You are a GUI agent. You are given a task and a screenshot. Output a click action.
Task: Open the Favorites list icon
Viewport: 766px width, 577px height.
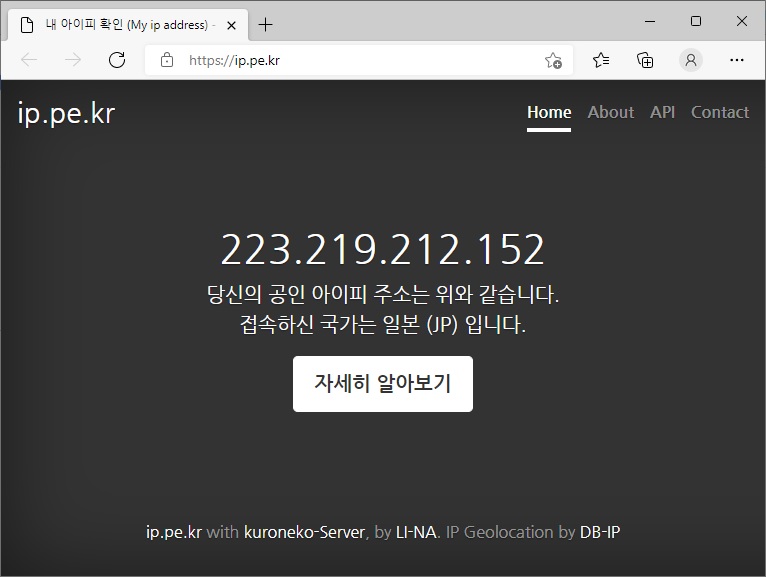(x=601, y=60)
